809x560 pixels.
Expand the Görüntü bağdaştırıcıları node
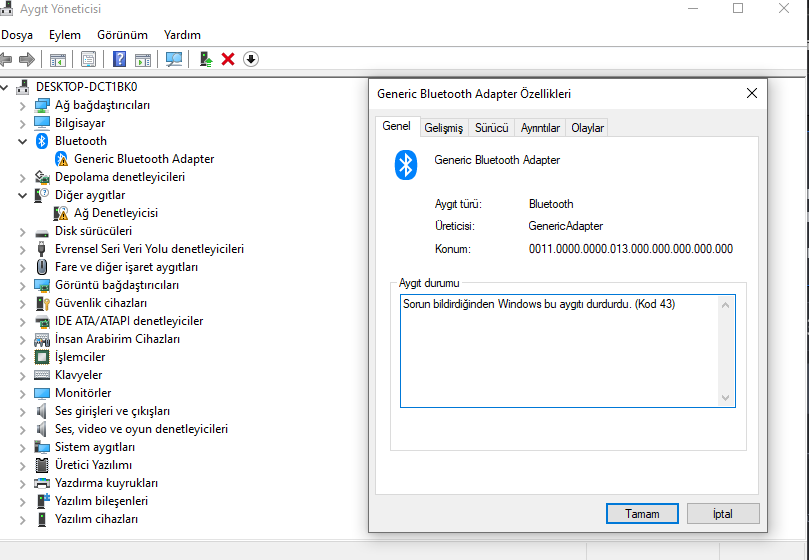pos(22,285)
